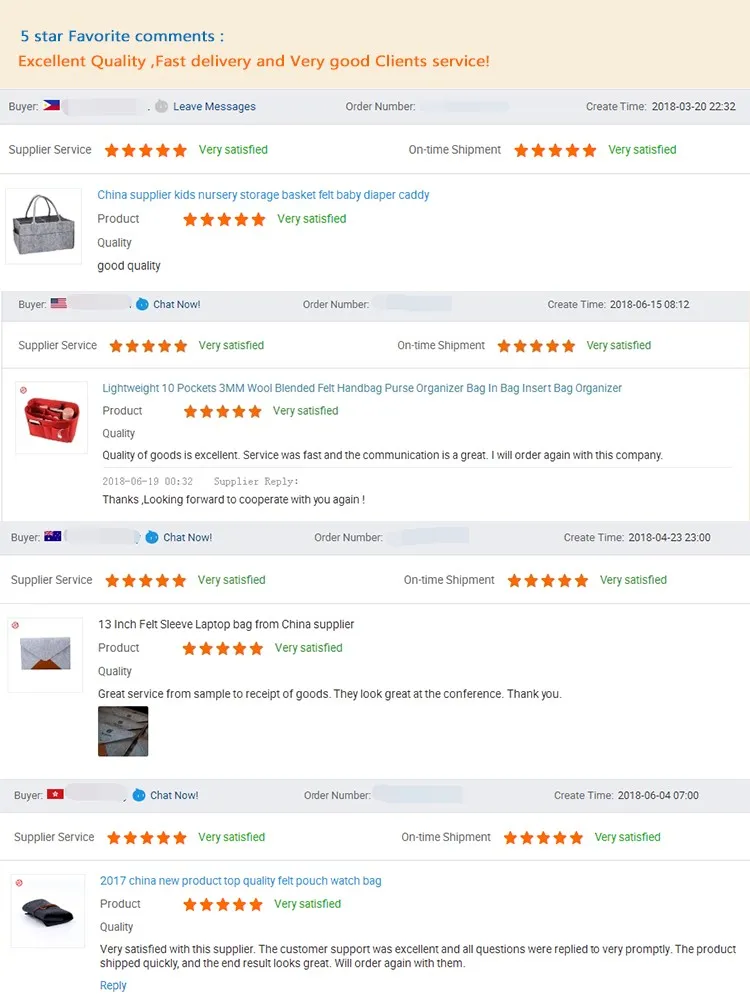Open the diaper caddy product title link
750x1005 pixels.
[x=263, y=195]
